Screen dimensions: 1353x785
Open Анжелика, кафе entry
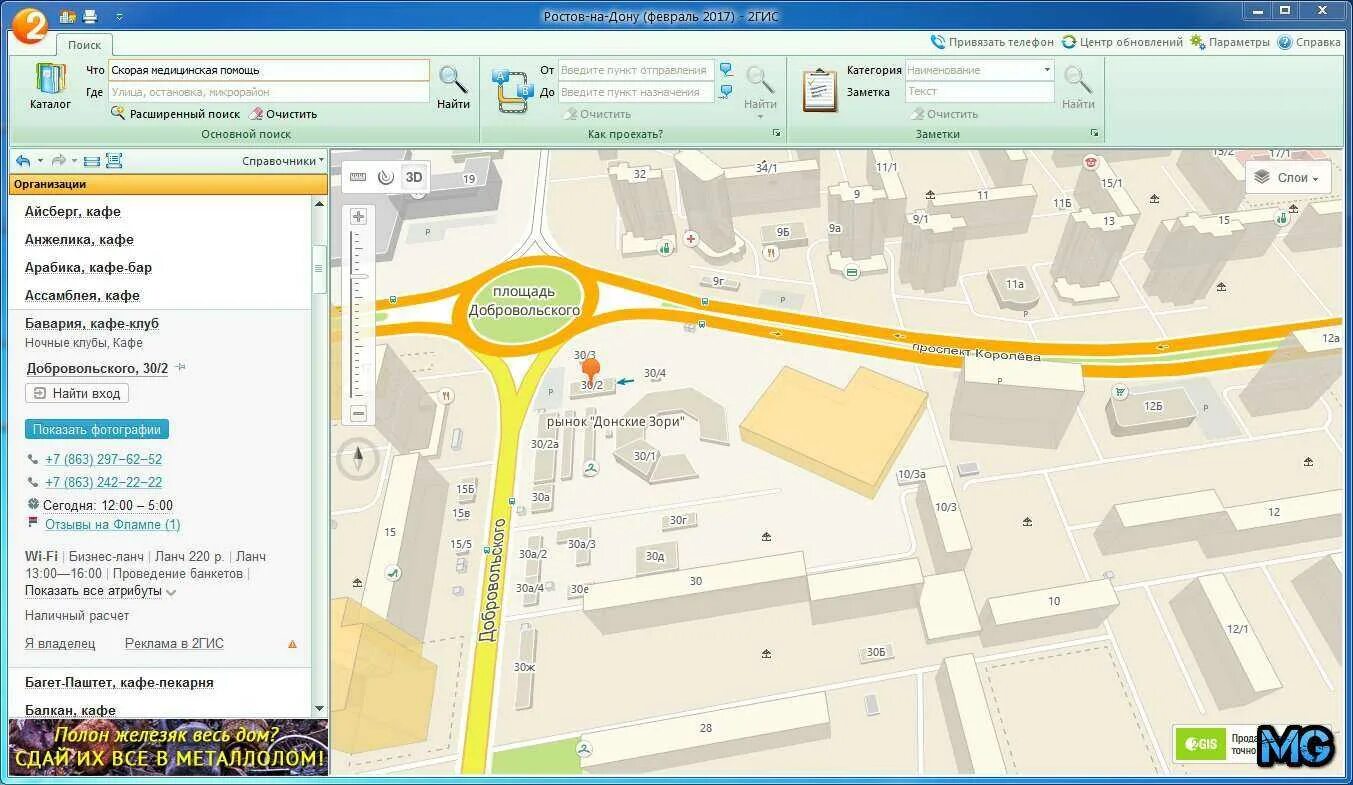(x=79, y=240)
